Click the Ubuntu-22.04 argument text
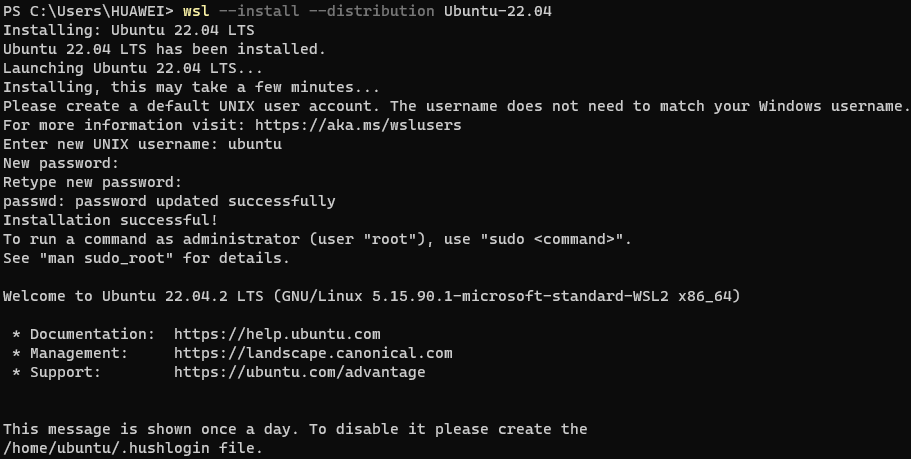The image size is (911, 459). (498, 11)
